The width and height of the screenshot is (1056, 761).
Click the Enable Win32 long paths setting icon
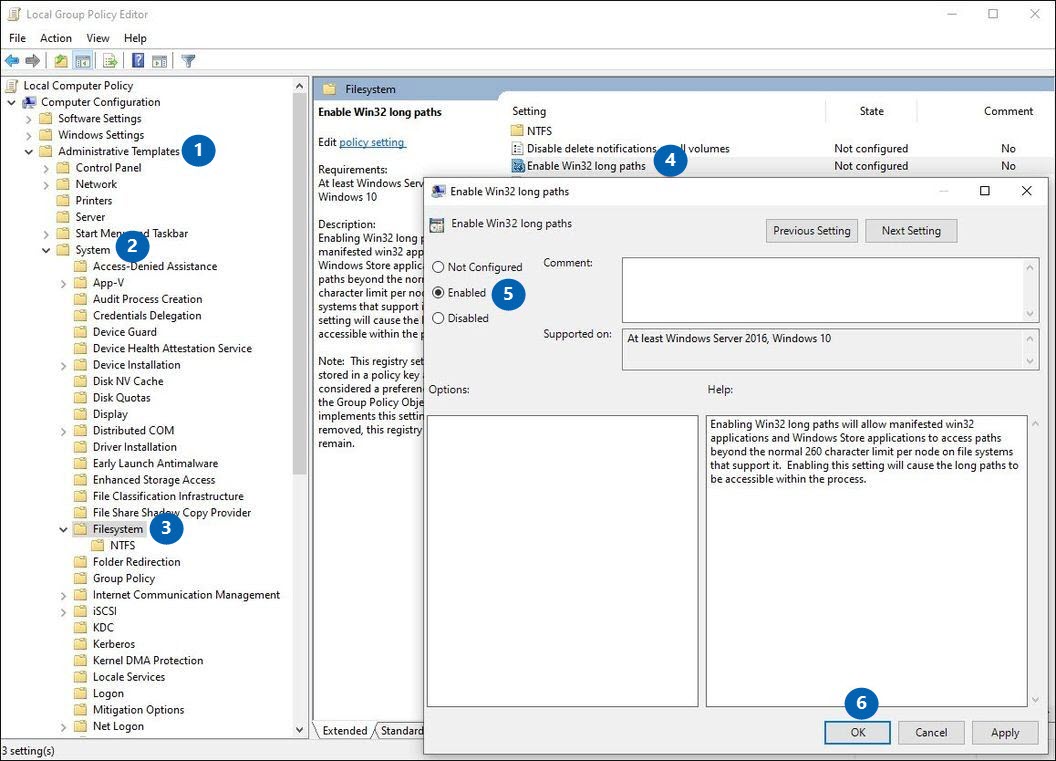[x=518, y=166]
